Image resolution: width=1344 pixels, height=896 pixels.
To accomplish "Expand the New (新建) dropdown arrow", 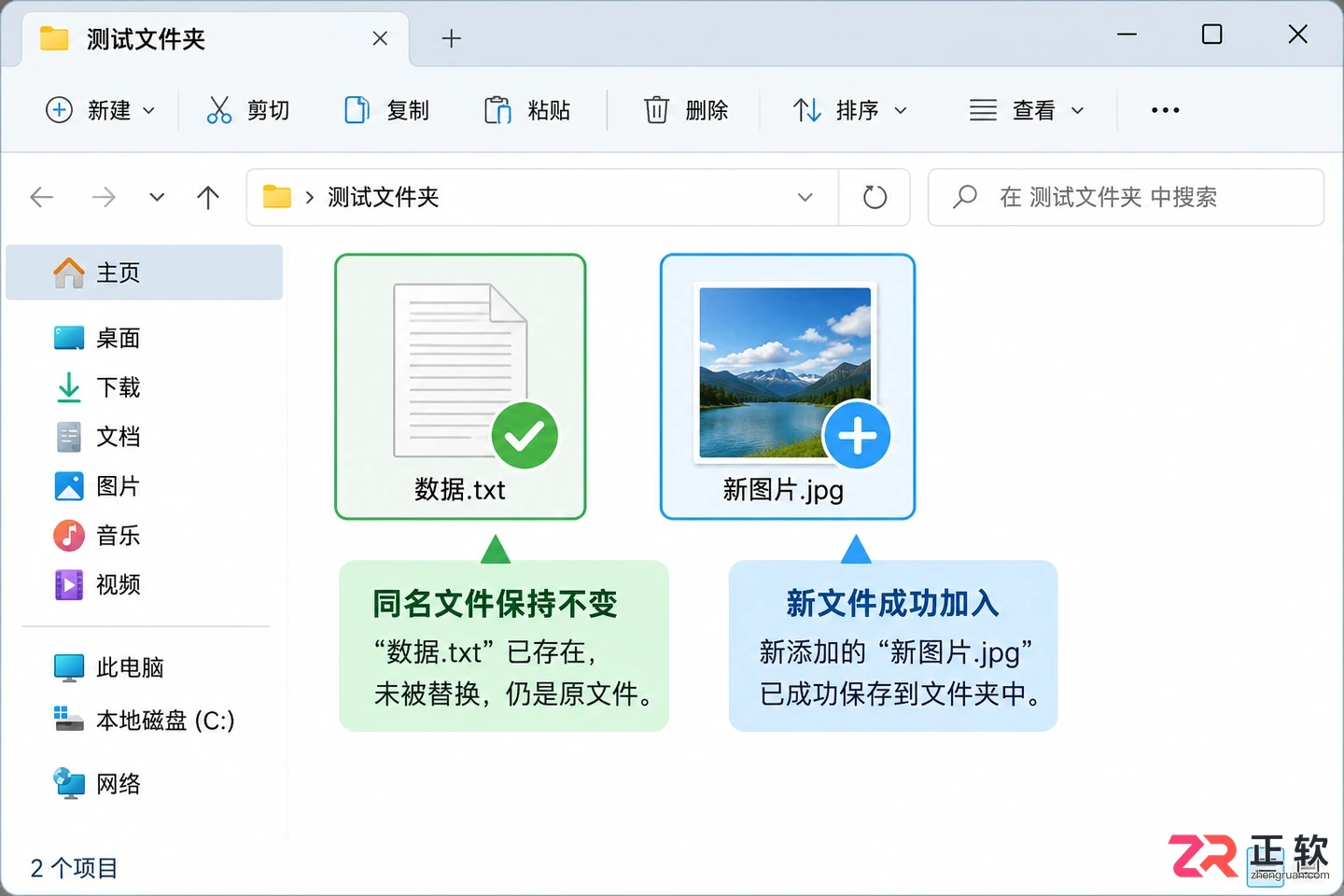I will 148,110.
